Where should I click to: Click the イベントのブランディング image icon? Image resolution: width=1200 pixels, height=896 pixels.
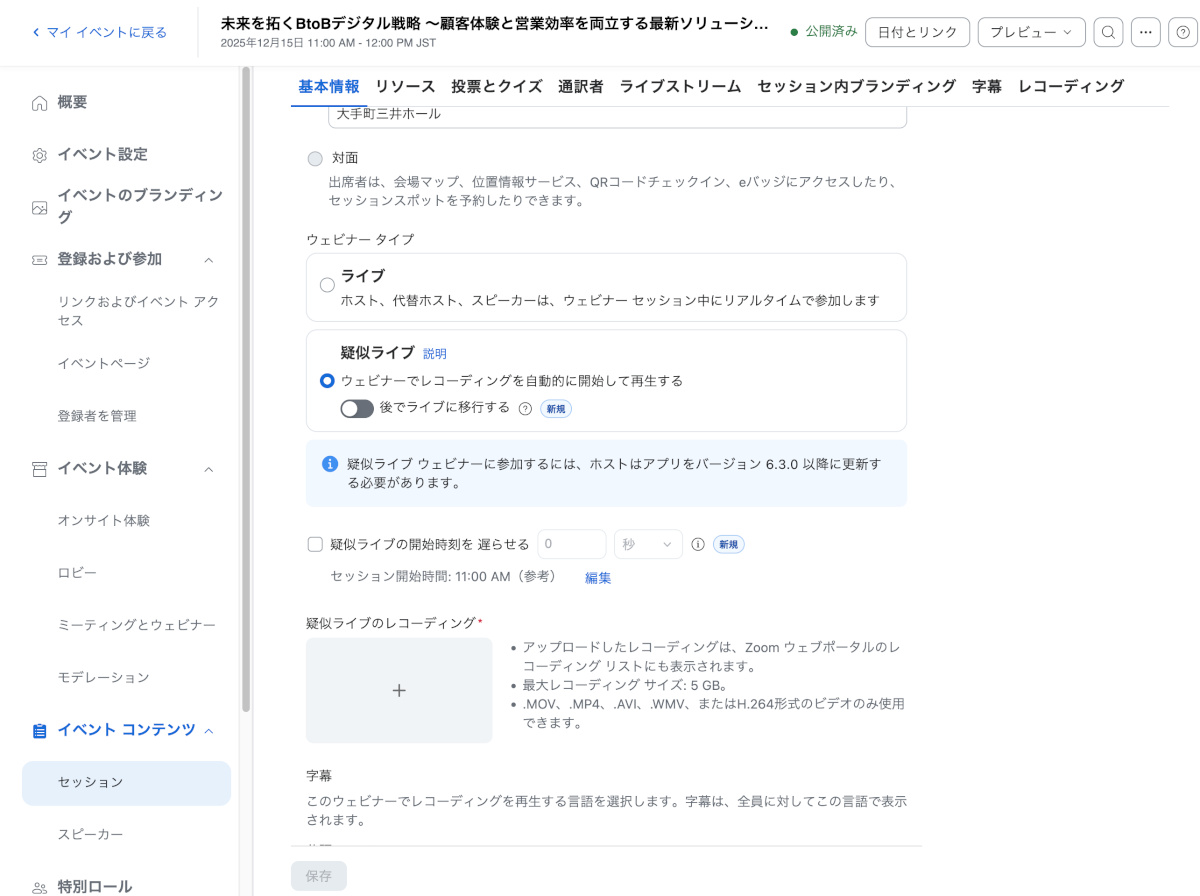[39, 208]
